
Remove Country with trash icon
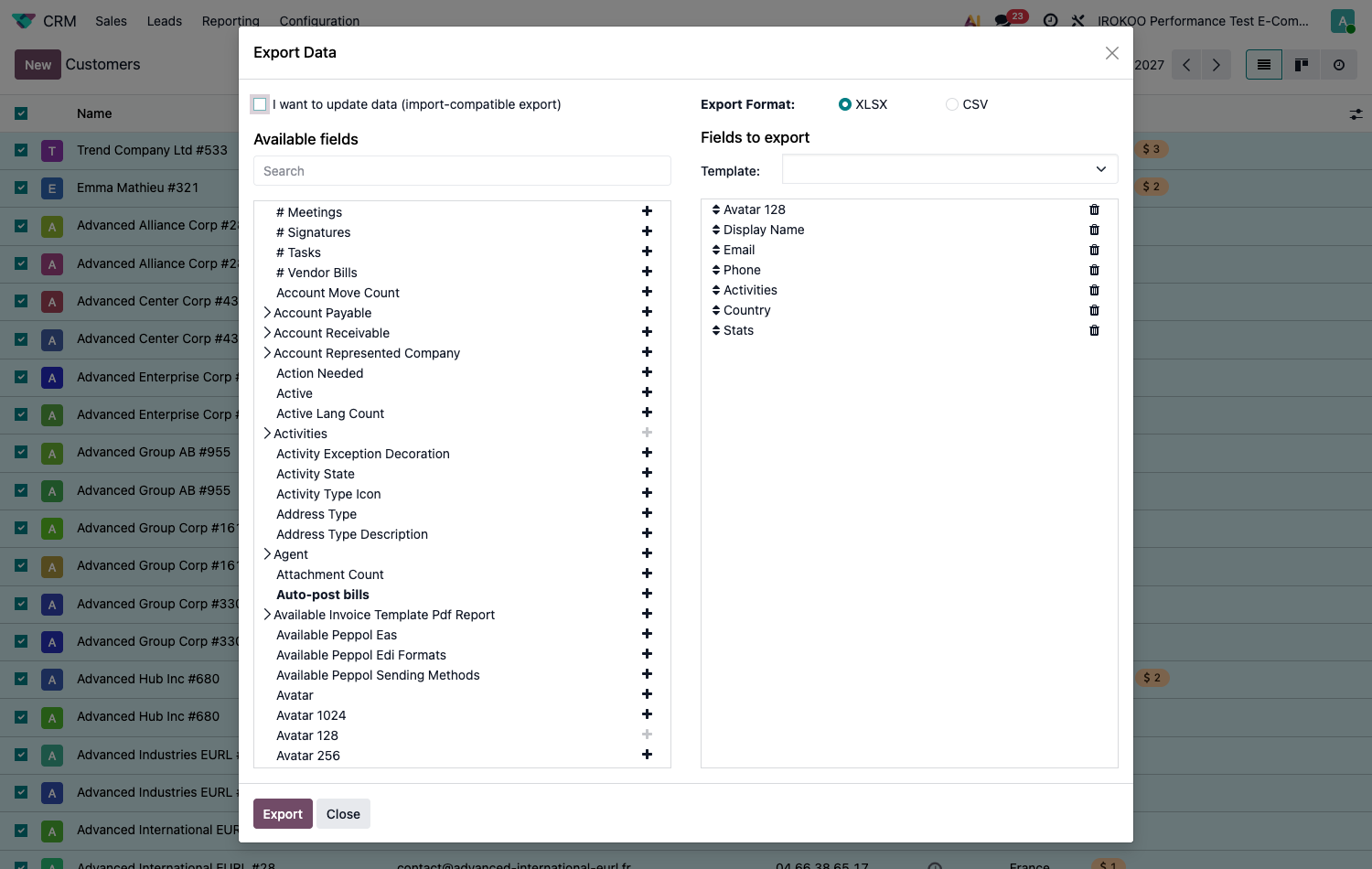coord(1094,310)
